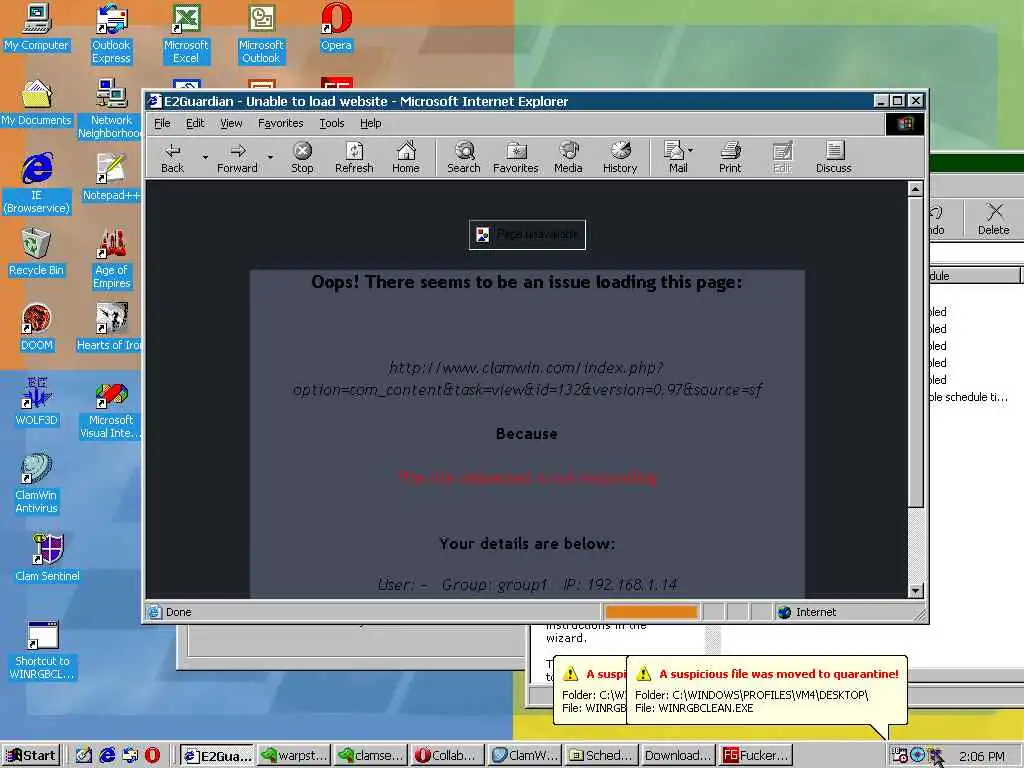
Task: Select the Opera desktop shortcut
Action: tap(336, 27)
